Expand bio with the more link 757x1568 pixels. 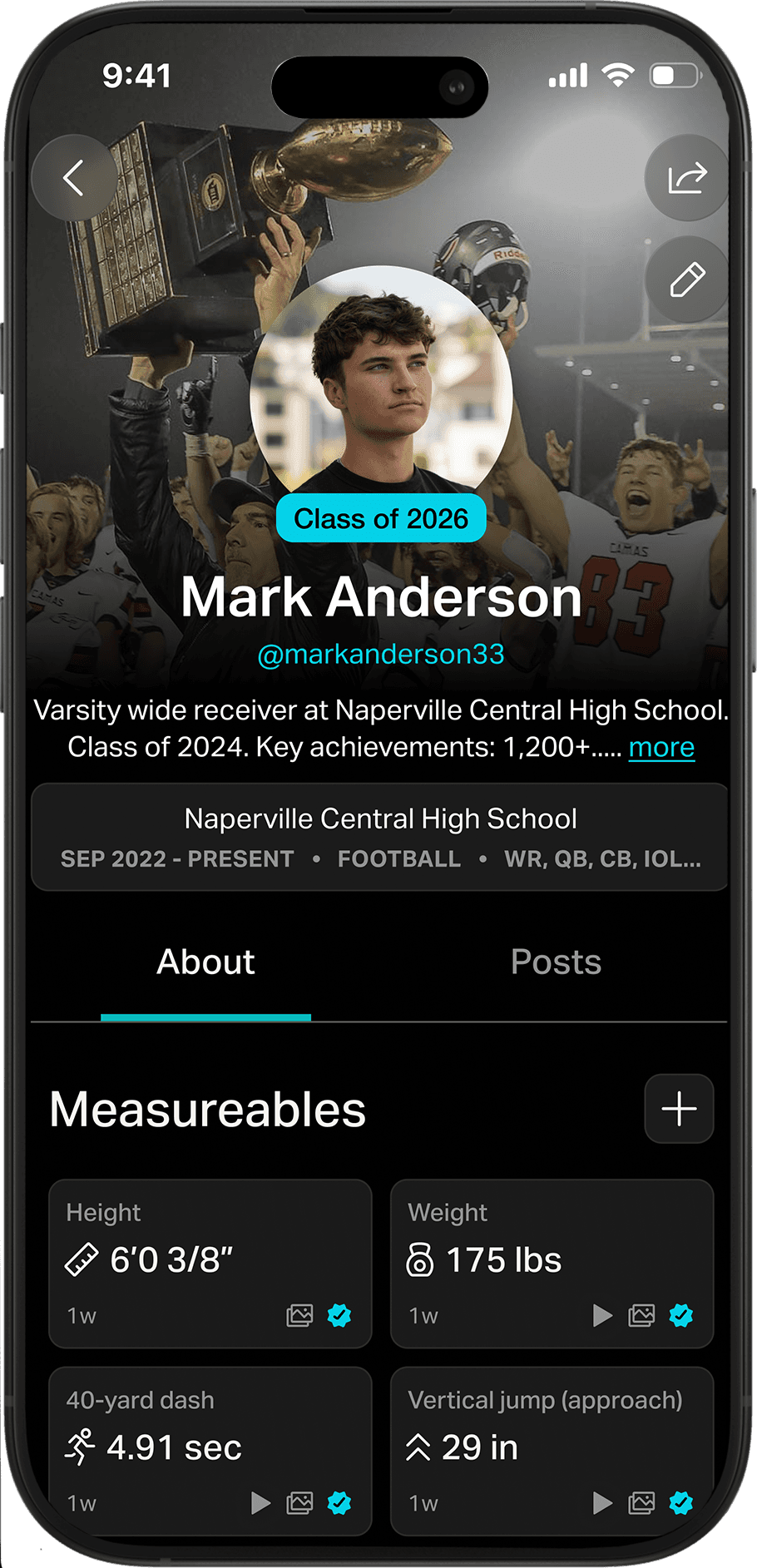tap(661, 747)
